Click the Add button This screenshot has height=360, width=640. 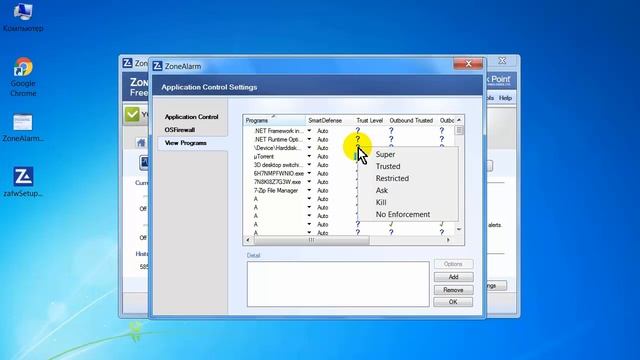453,277
